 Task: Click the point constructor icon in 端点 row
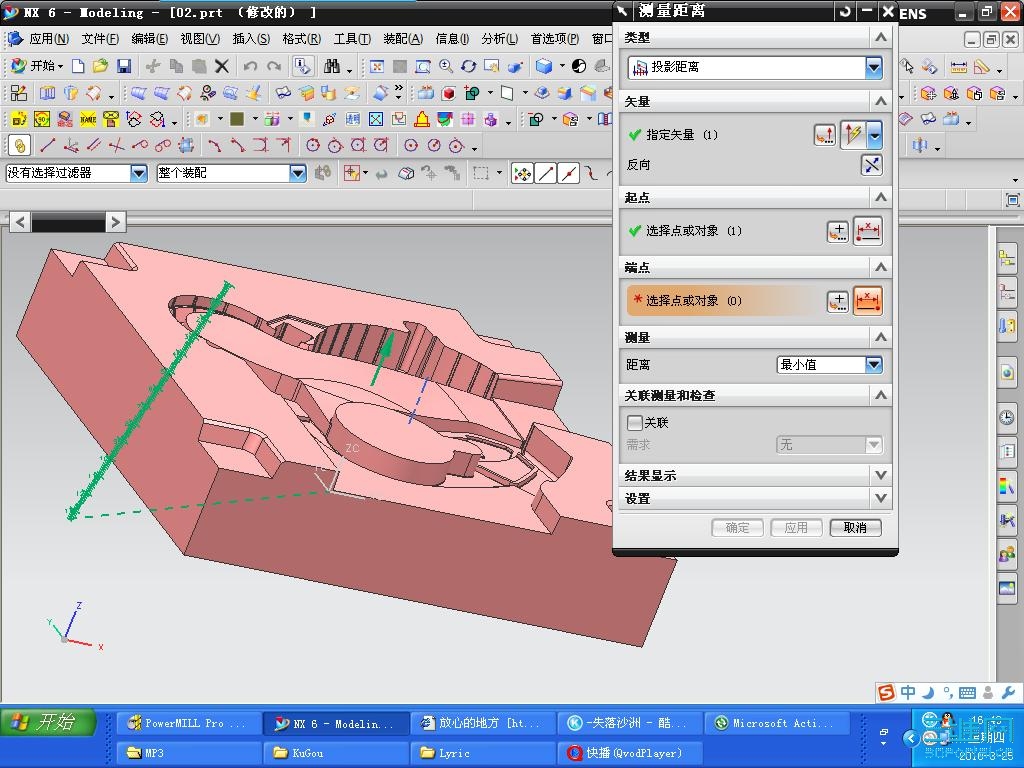tap(837, 301)
